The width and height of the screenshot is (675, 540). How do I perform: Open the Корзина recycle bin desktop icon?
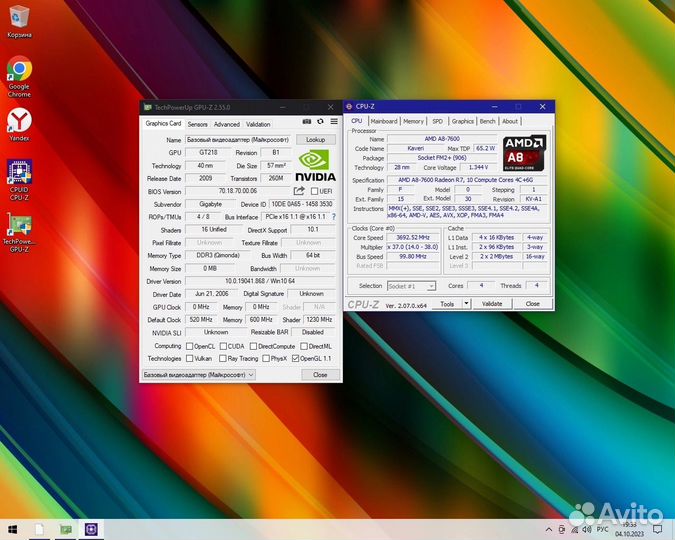pos(19,22)
